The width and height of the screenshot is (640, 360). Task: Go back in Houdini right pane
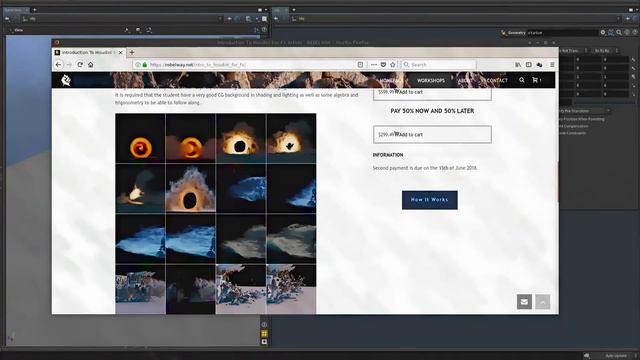[x=276, y=18]
